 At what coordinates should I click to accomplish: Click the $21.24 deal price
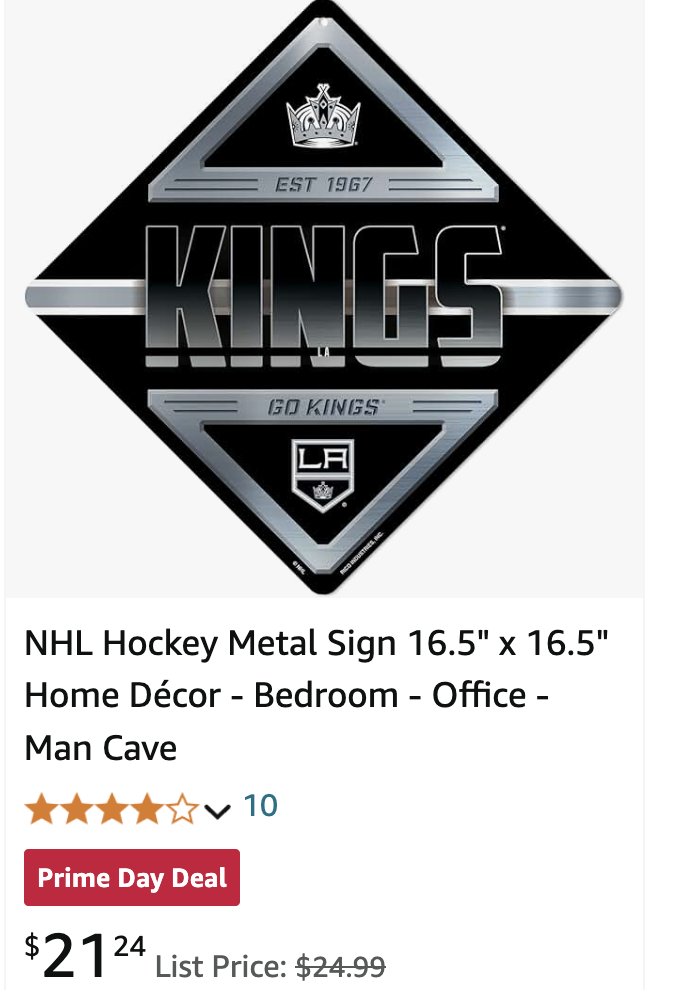click(x=85, y=955)
